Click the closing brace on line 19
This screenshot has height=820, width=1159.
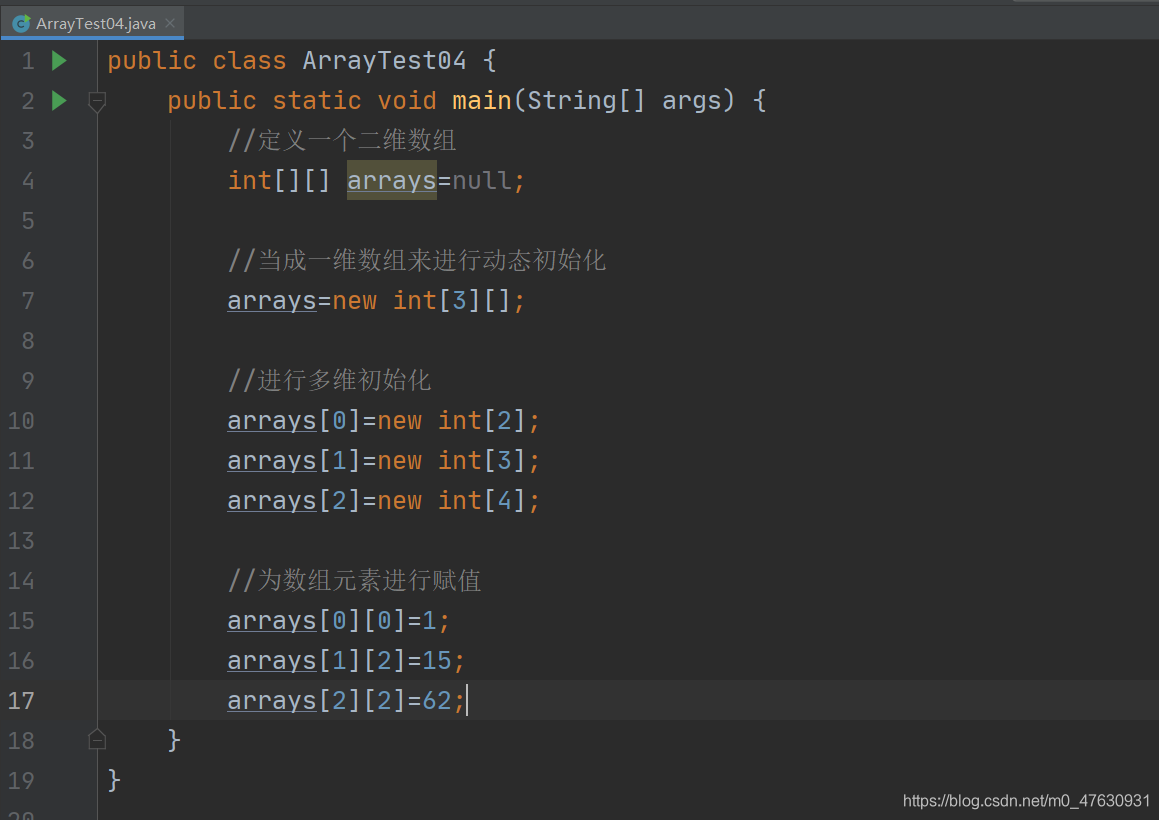point(114,780)
